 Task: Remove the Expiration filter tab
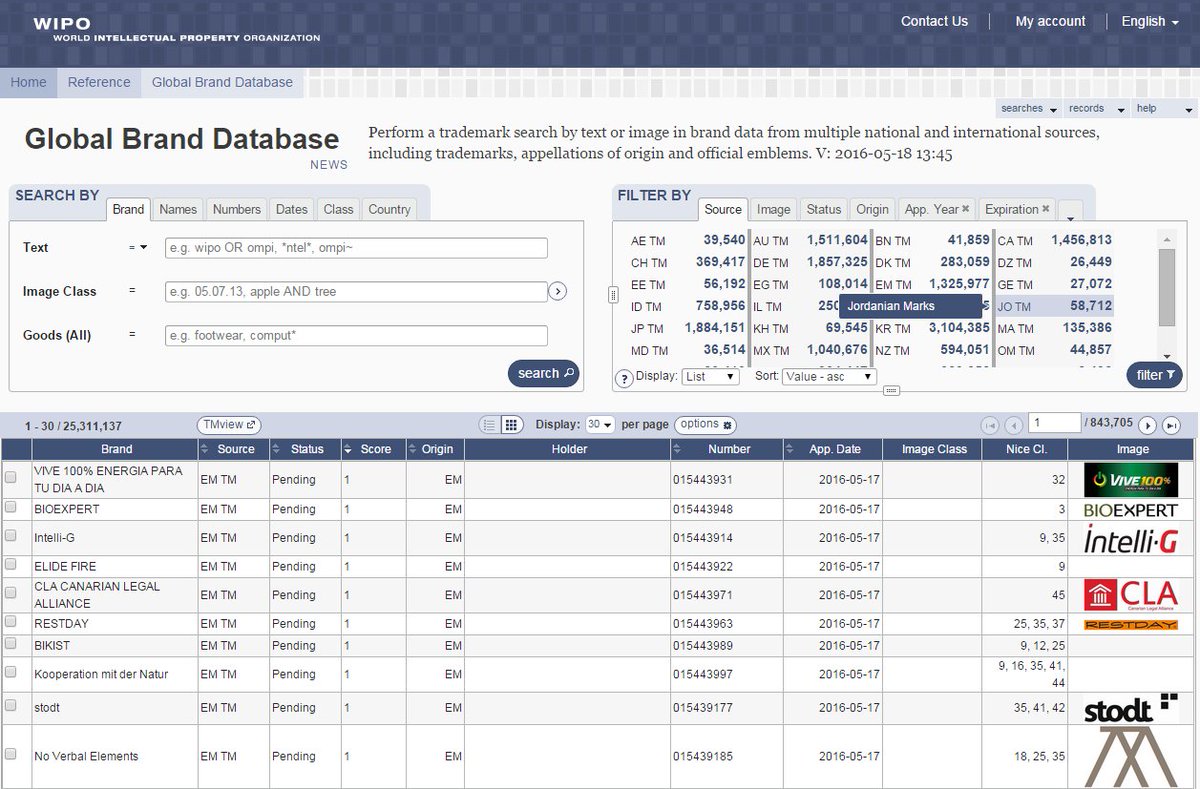pos(1045,209)
